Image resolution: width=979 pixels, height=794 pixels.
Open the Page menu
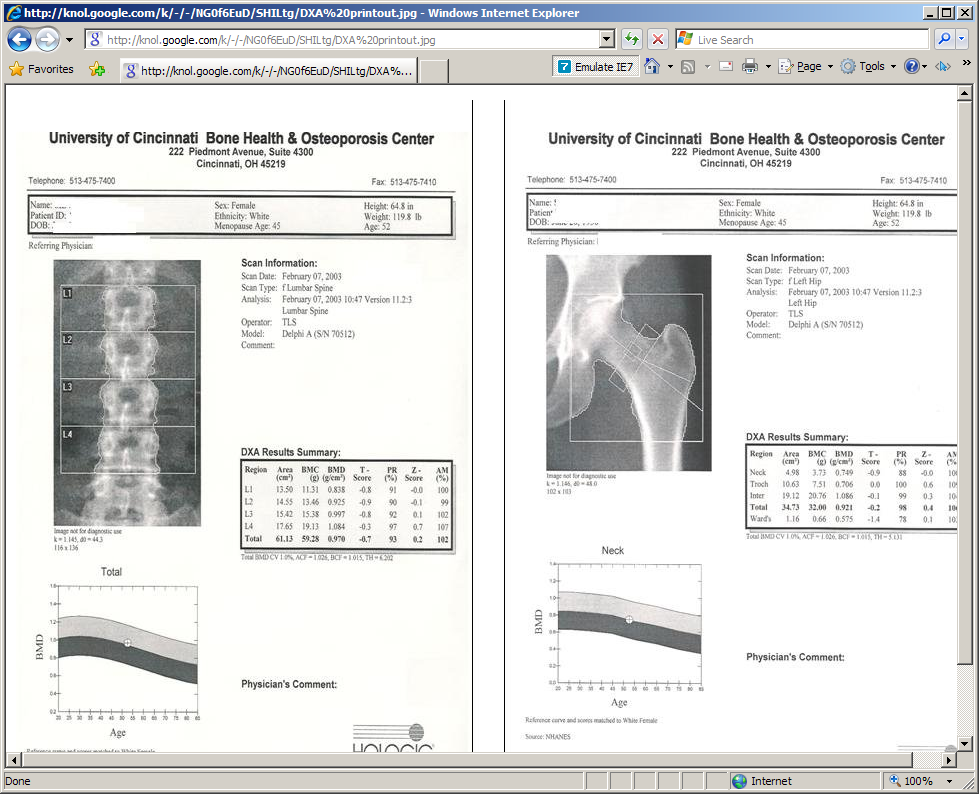pyautogui.click(x=805, y=66)
